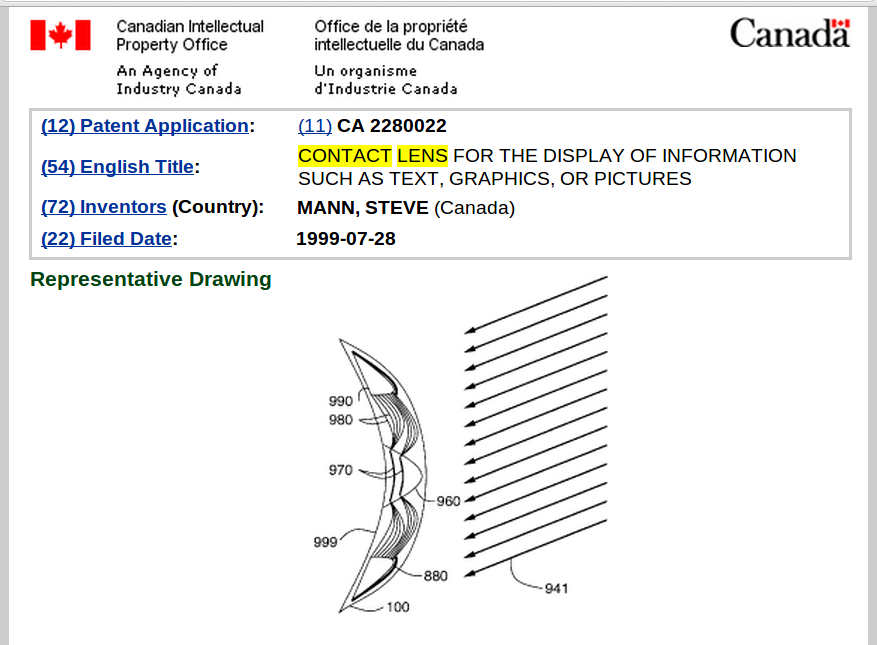The height and width of the screenshot is (645, 877).
Task: Click label 980 in the drawing
Action: pos(341,420)
